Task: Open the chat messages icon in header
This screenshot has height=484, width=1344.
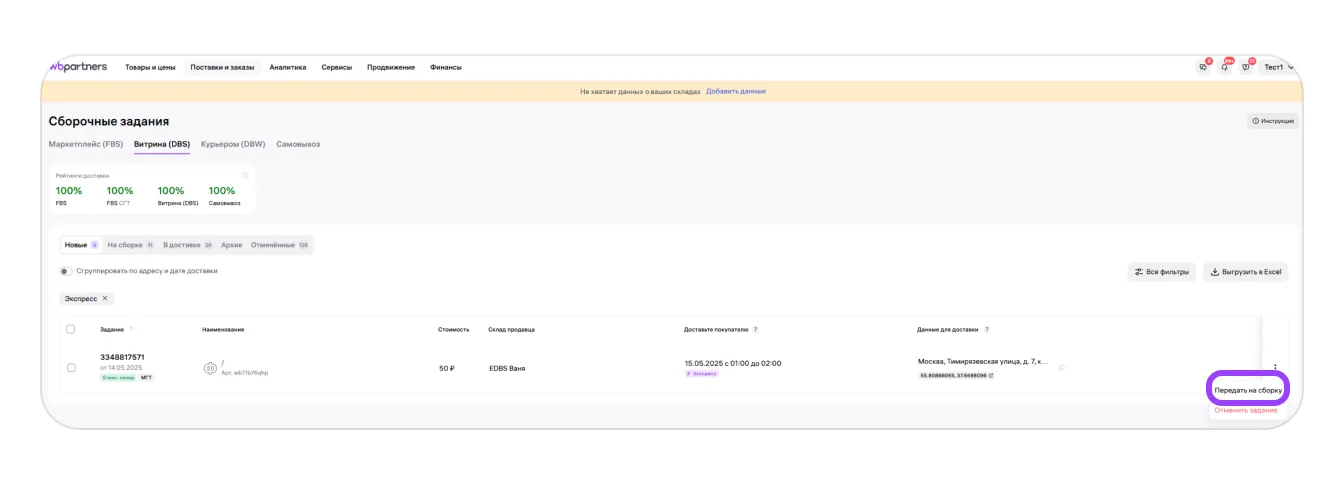Action: tap(1203, 68)
